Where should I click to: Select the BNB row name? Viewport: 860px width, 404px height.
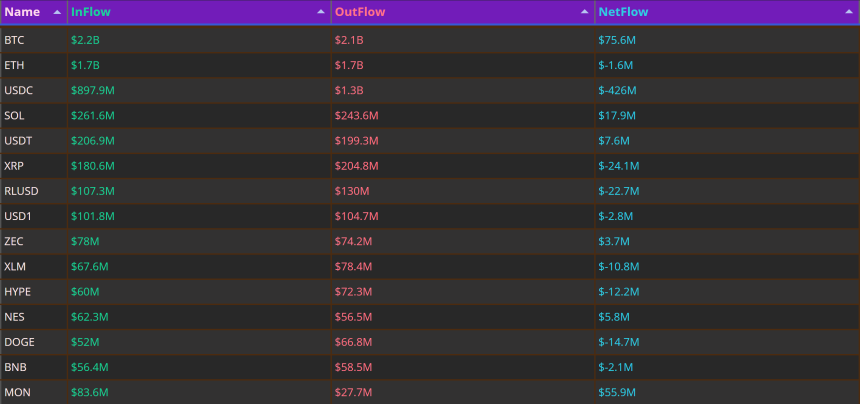point(15,367)
